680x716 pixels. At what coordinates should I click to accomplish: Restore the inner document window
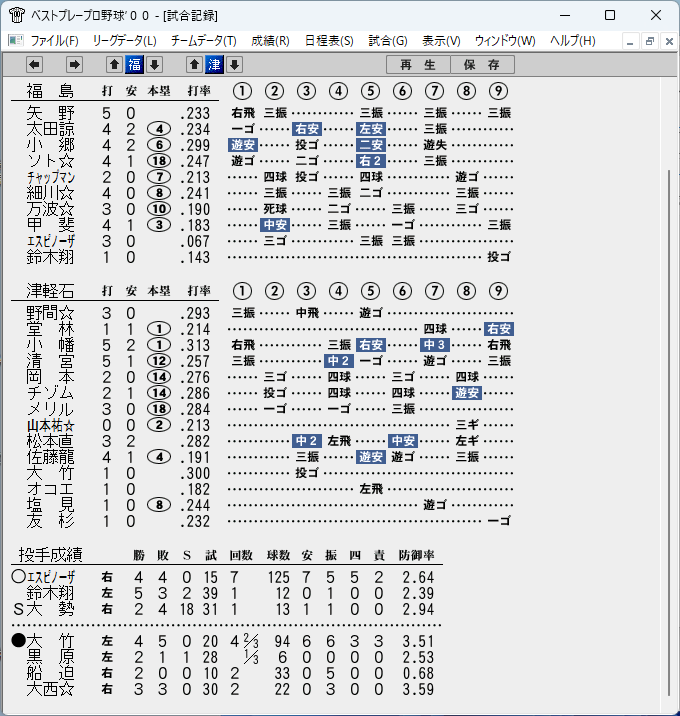click(649, 42)
